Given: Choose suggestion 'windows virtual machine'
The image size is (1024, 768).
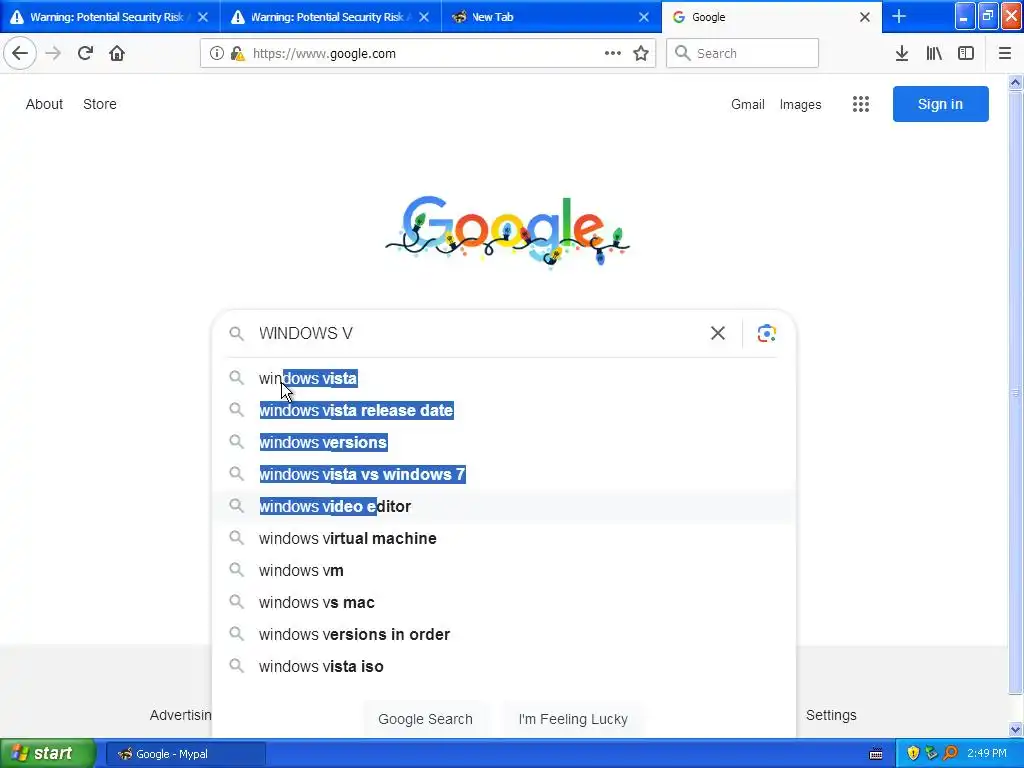Looking at the screenshot, I should pos(503,538).
